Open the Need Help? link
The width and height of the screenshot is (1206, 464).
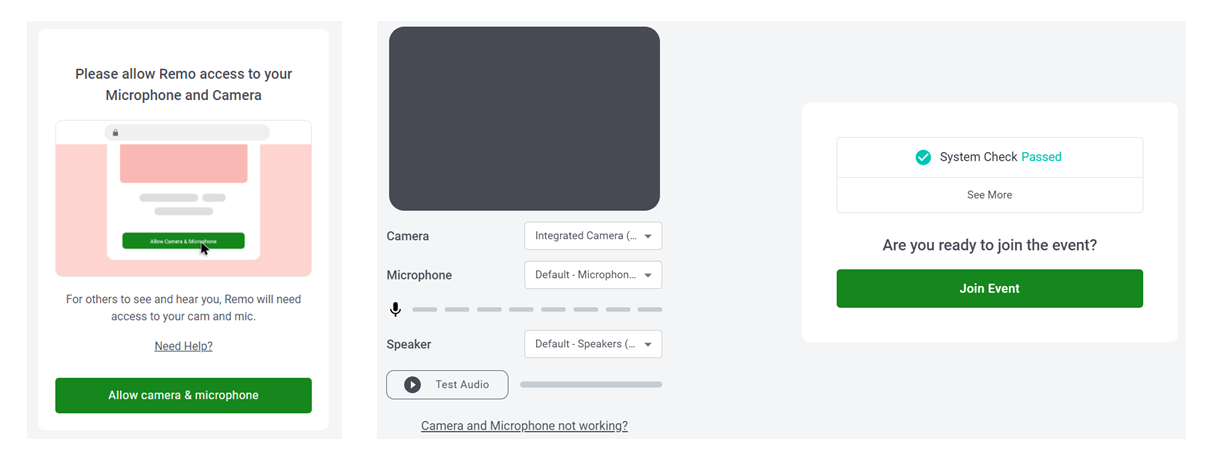(183, 346)
